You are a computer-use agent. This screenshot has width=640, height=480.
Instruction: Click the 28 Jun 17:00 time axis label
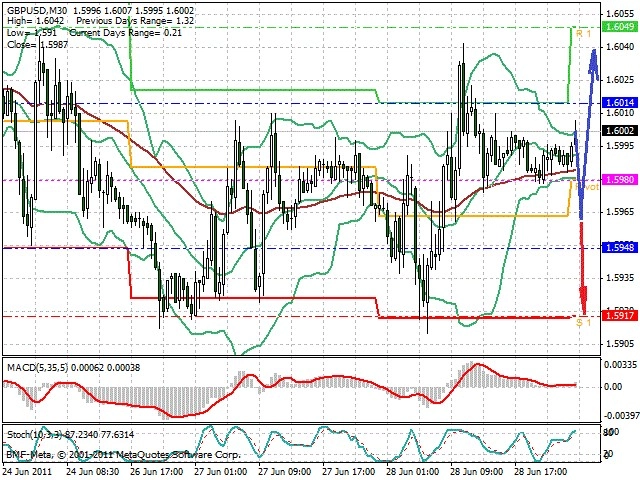tap(541, 472)
